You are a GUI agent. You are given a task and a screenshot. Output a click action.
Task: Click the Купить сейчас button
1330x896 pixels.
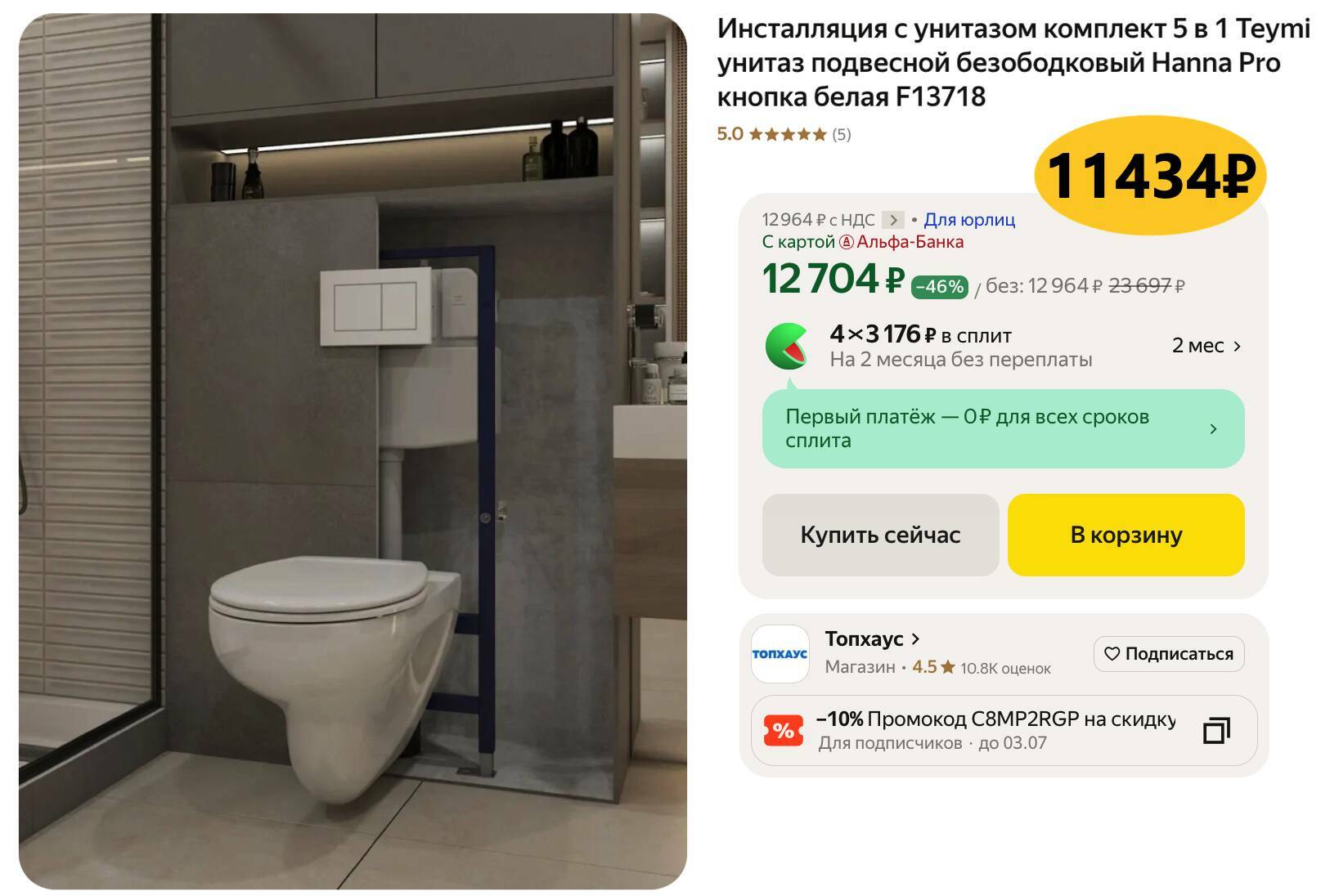pyautogui.click(x=880, y=535)
